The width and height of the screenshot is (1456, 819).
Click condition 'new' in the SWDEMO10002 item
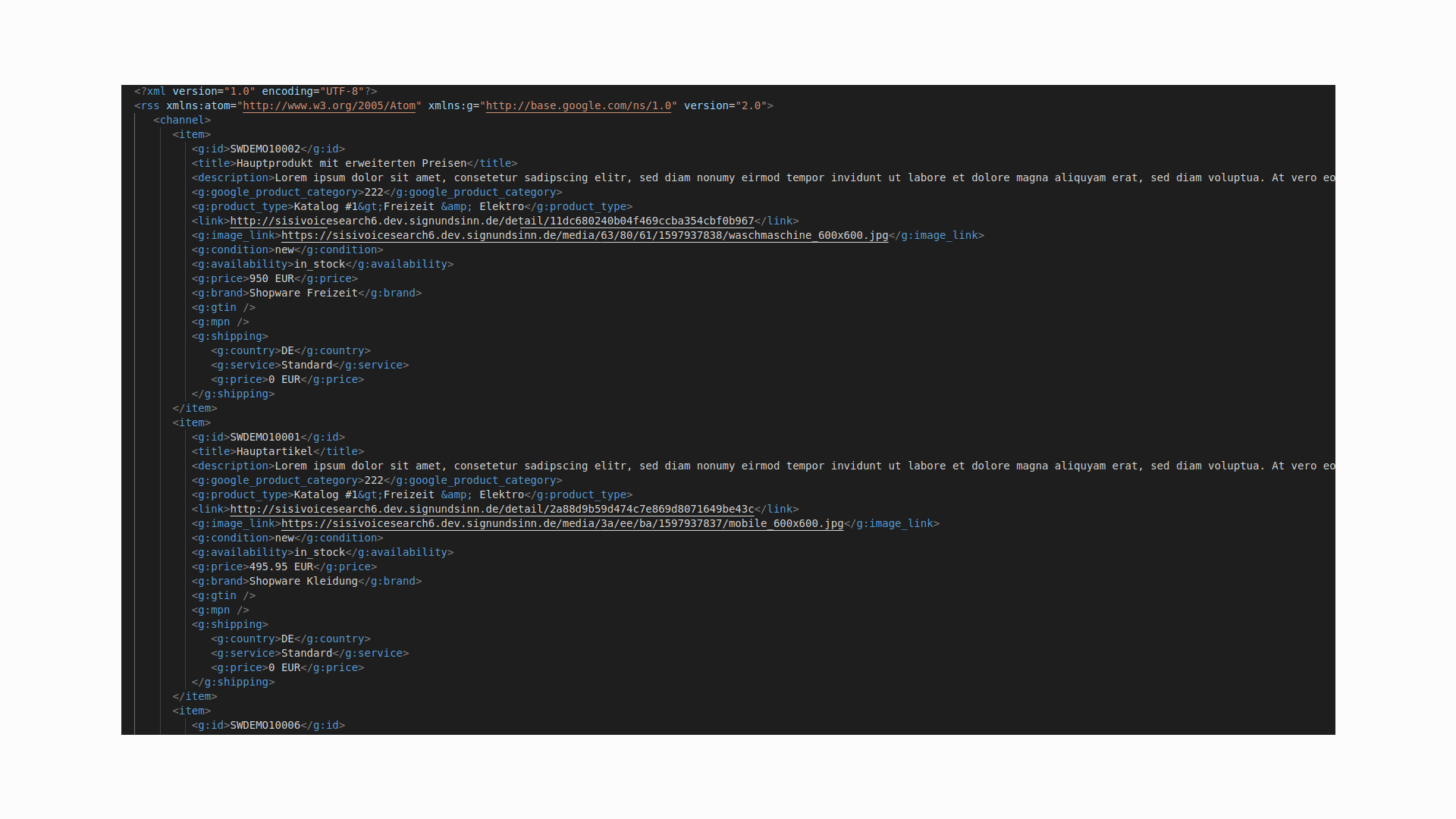[284, 249]
